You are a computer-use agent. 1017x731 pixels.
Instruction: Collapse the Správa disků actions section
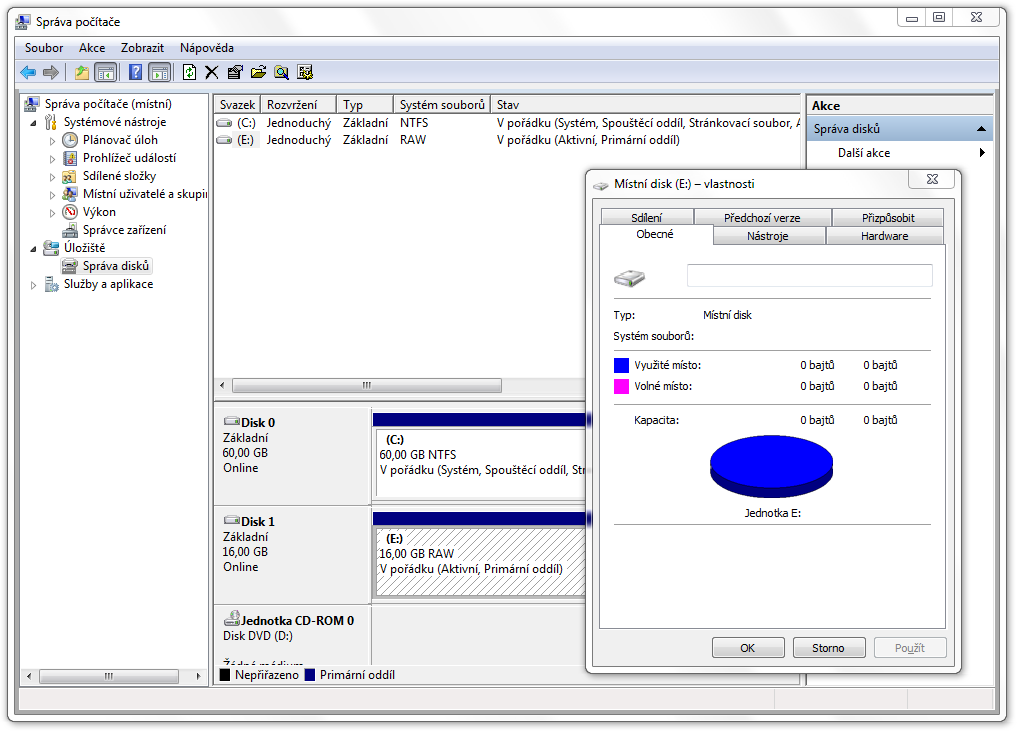[981, 129]
